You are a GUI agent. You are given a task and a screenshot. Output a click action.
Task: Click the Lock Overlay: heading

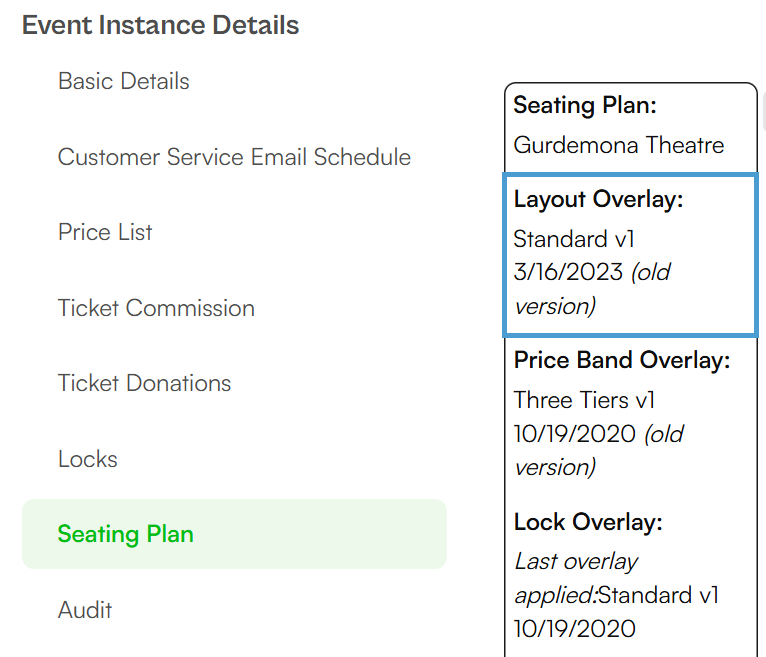[588, 522]
